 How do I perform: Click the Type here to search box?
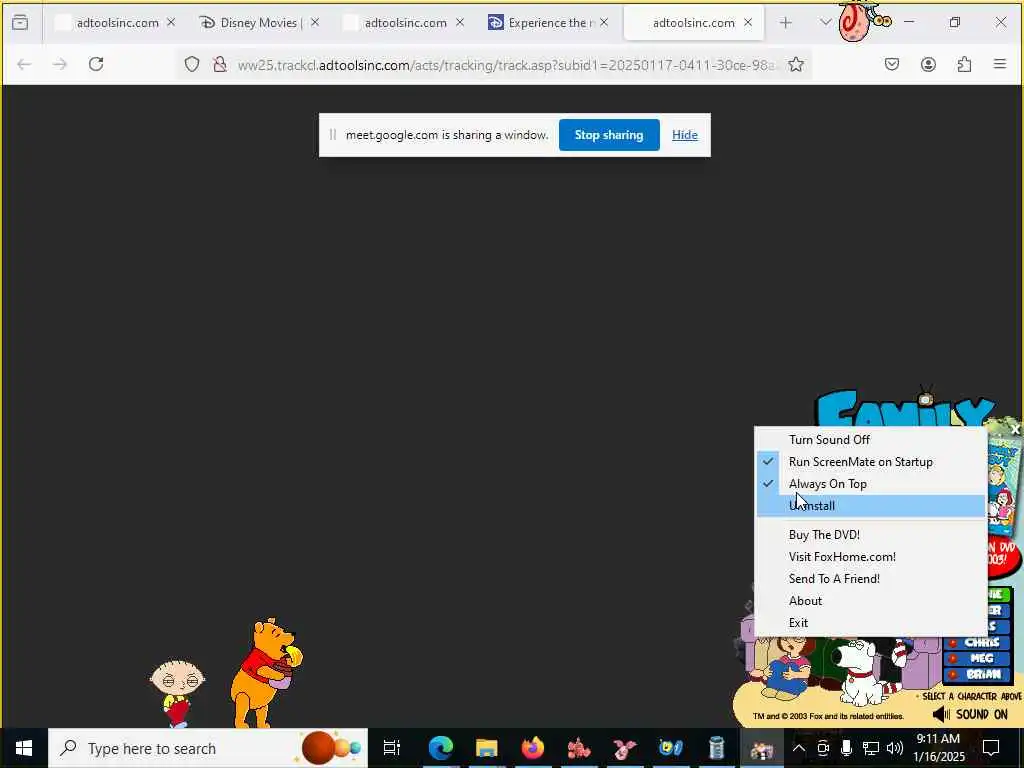pos(208,748)
